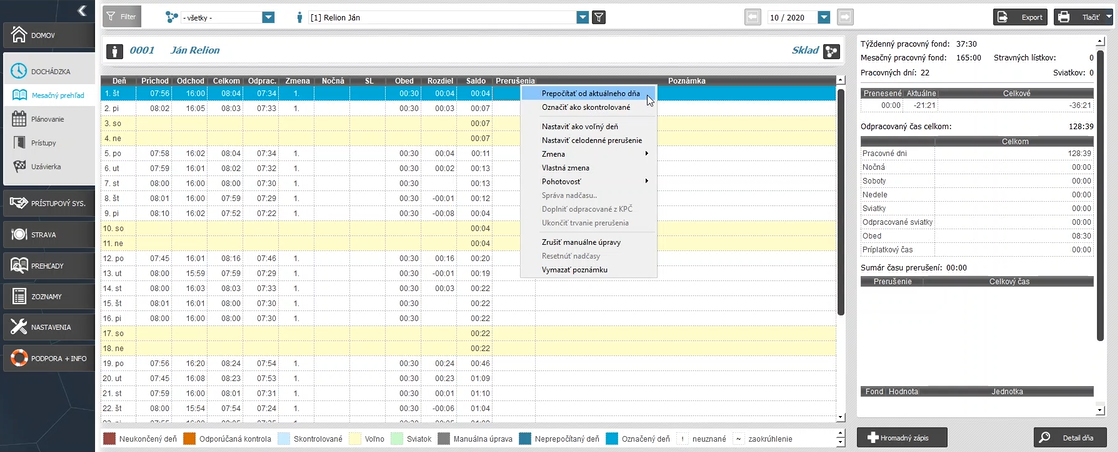Open PODPORA + INFO section

(48, 358)
